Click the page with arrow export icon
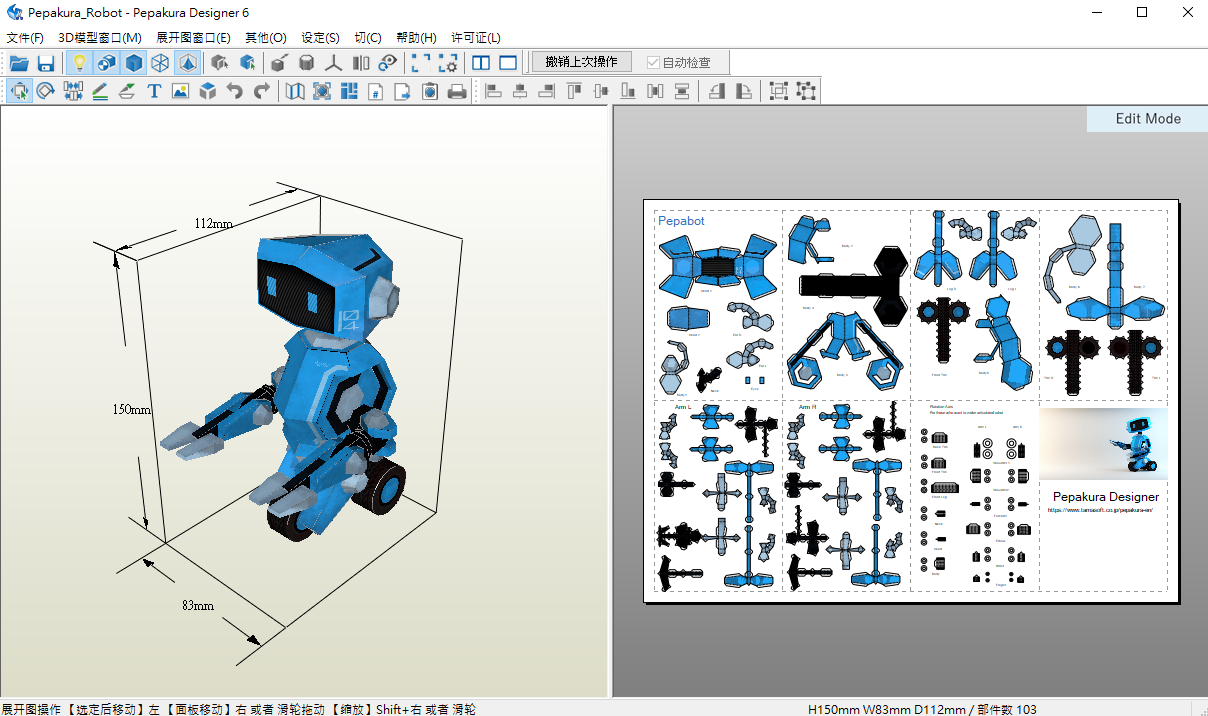The width and height of the screenshot is (1208, 716). tap(403, 91)
